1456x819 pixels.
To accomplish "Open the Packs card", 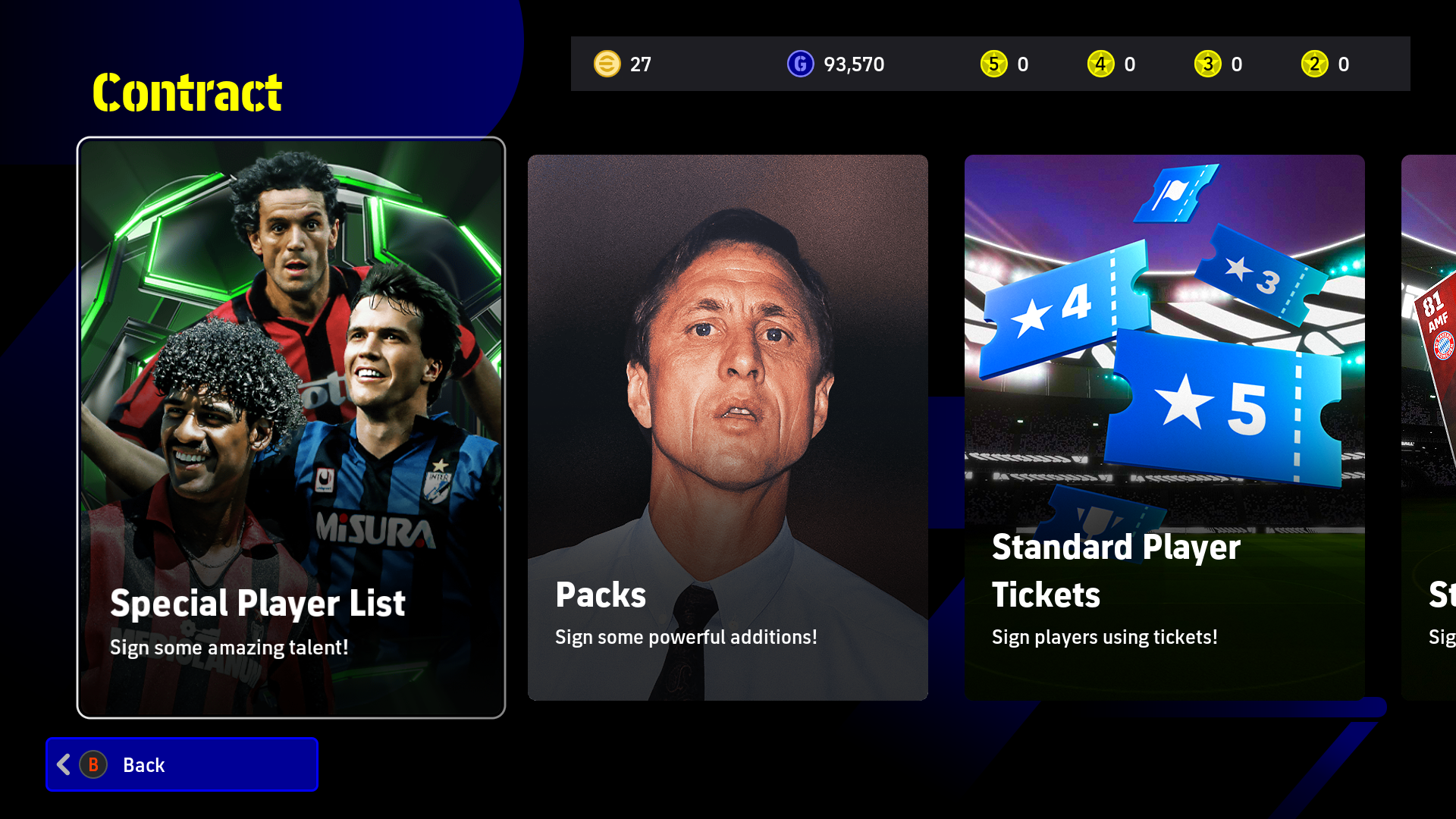I will tap(728, 428).
